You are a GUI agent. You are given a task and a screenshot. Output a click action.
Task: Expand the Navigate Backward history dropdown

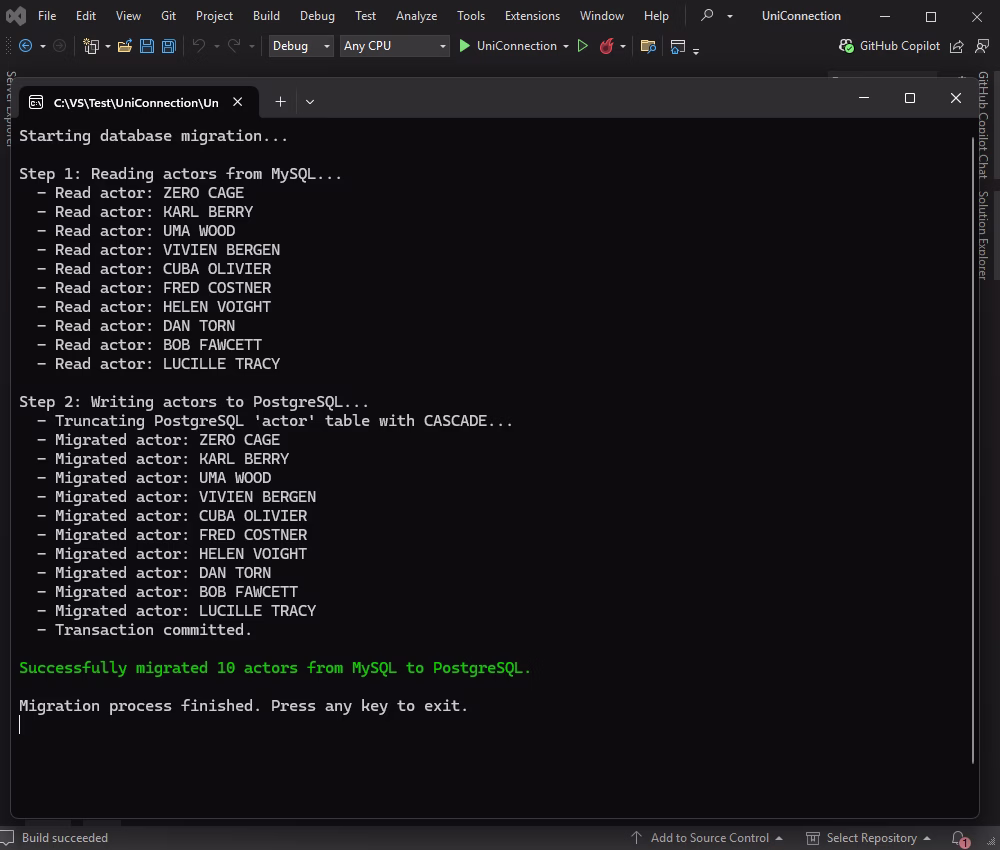[x=43, y=46]
